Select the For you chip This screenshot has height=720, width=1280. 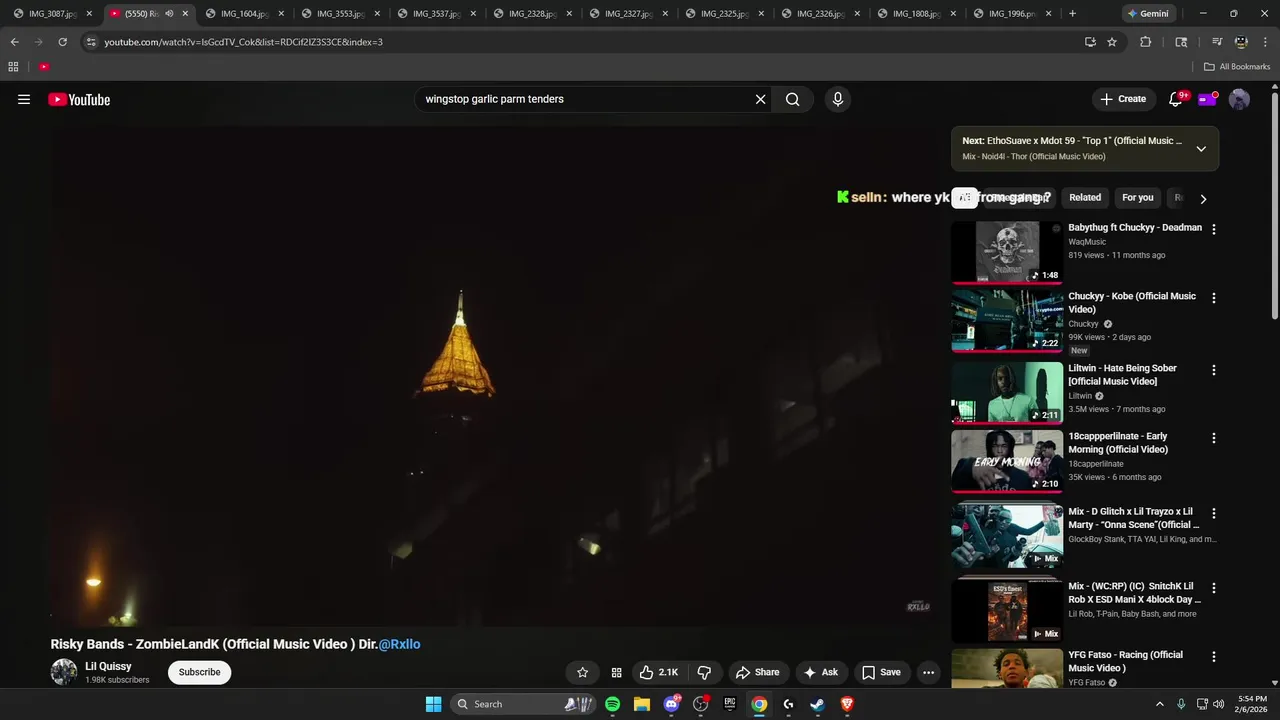(x=1137, y=198)
